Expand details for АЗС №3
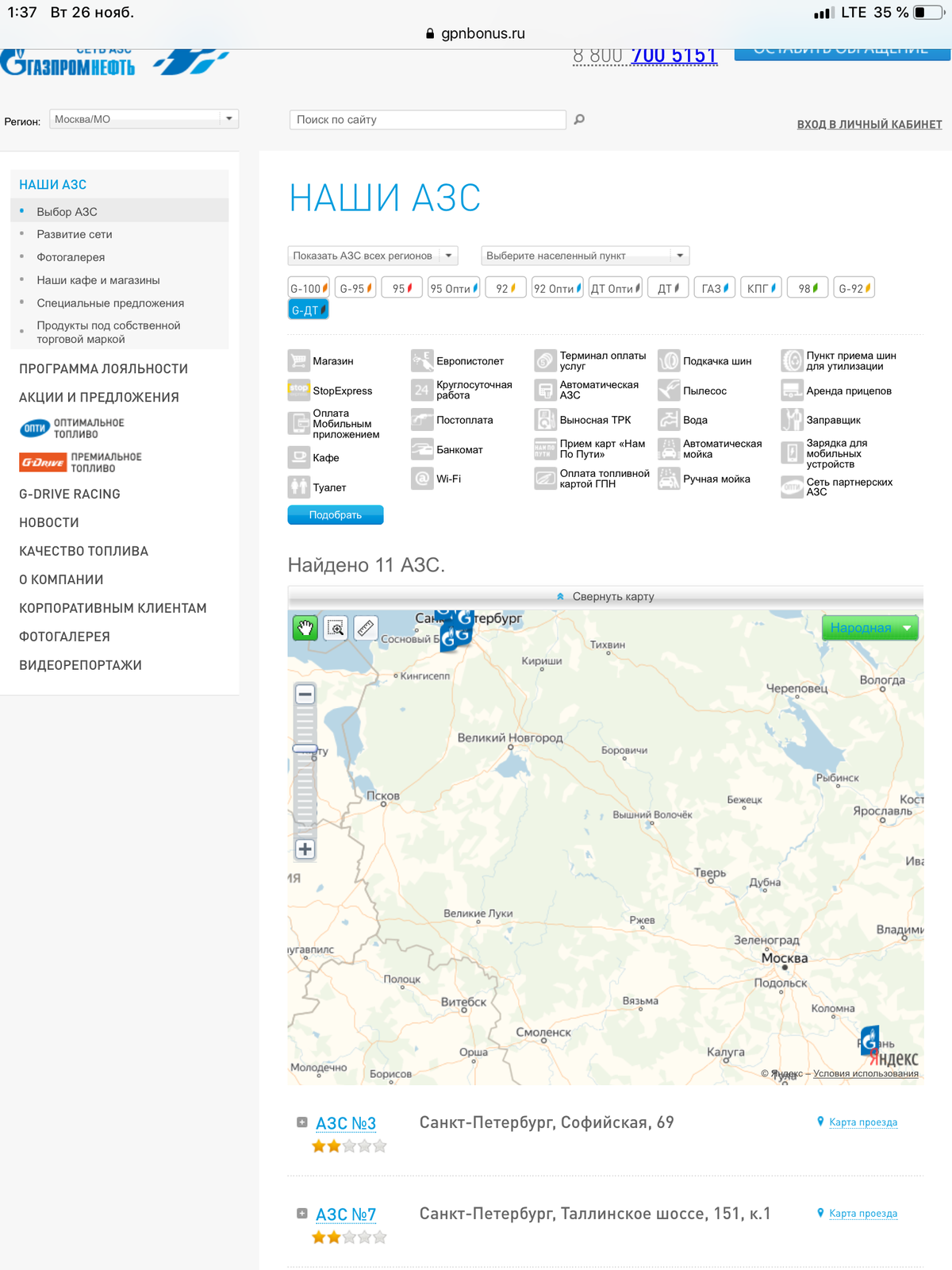The height and width of the screenshot is (1270, 952). point(301,1122)
